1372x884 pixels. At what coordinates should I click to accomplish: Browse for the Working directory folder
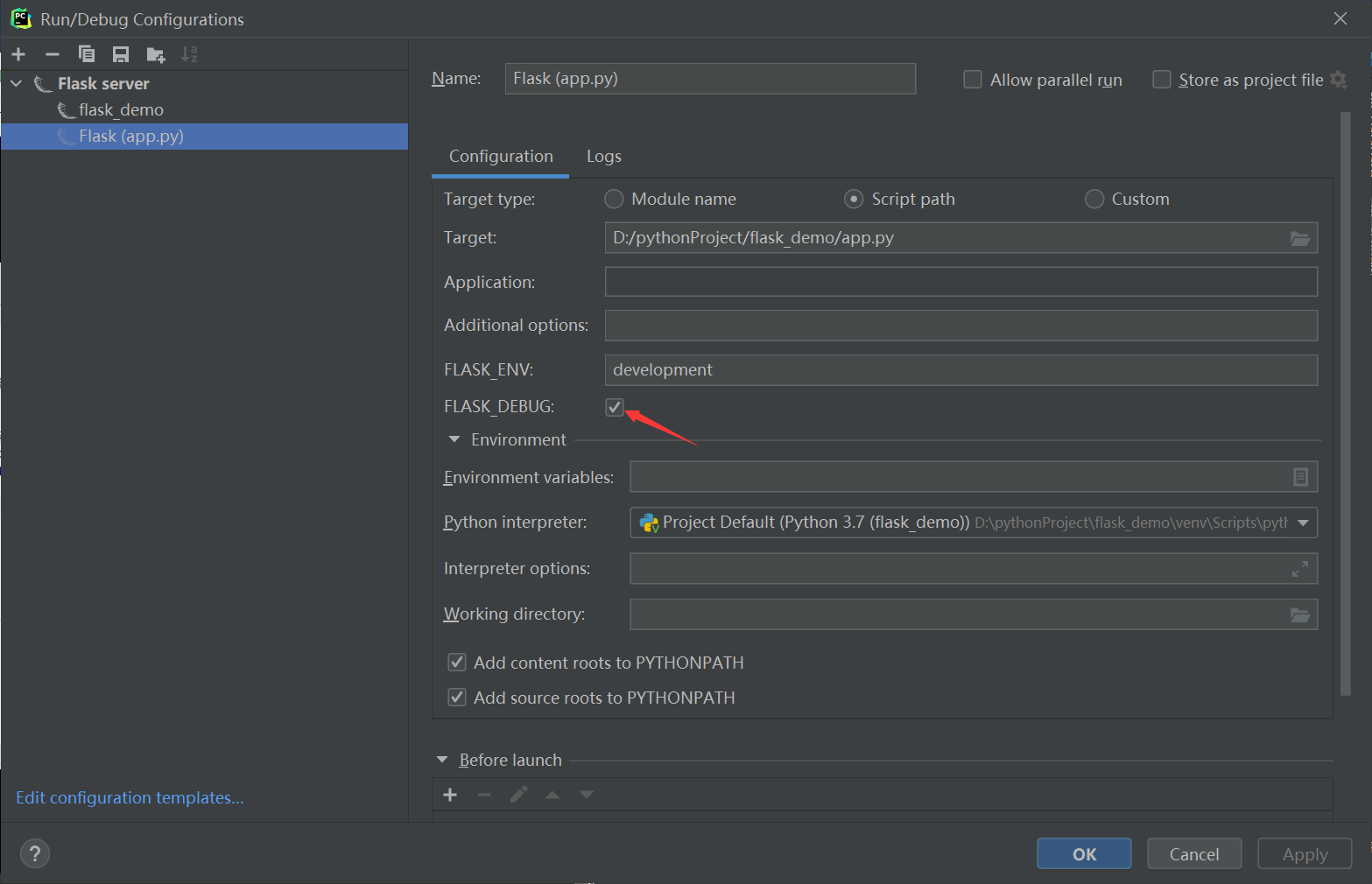[x=1300, y=615]
